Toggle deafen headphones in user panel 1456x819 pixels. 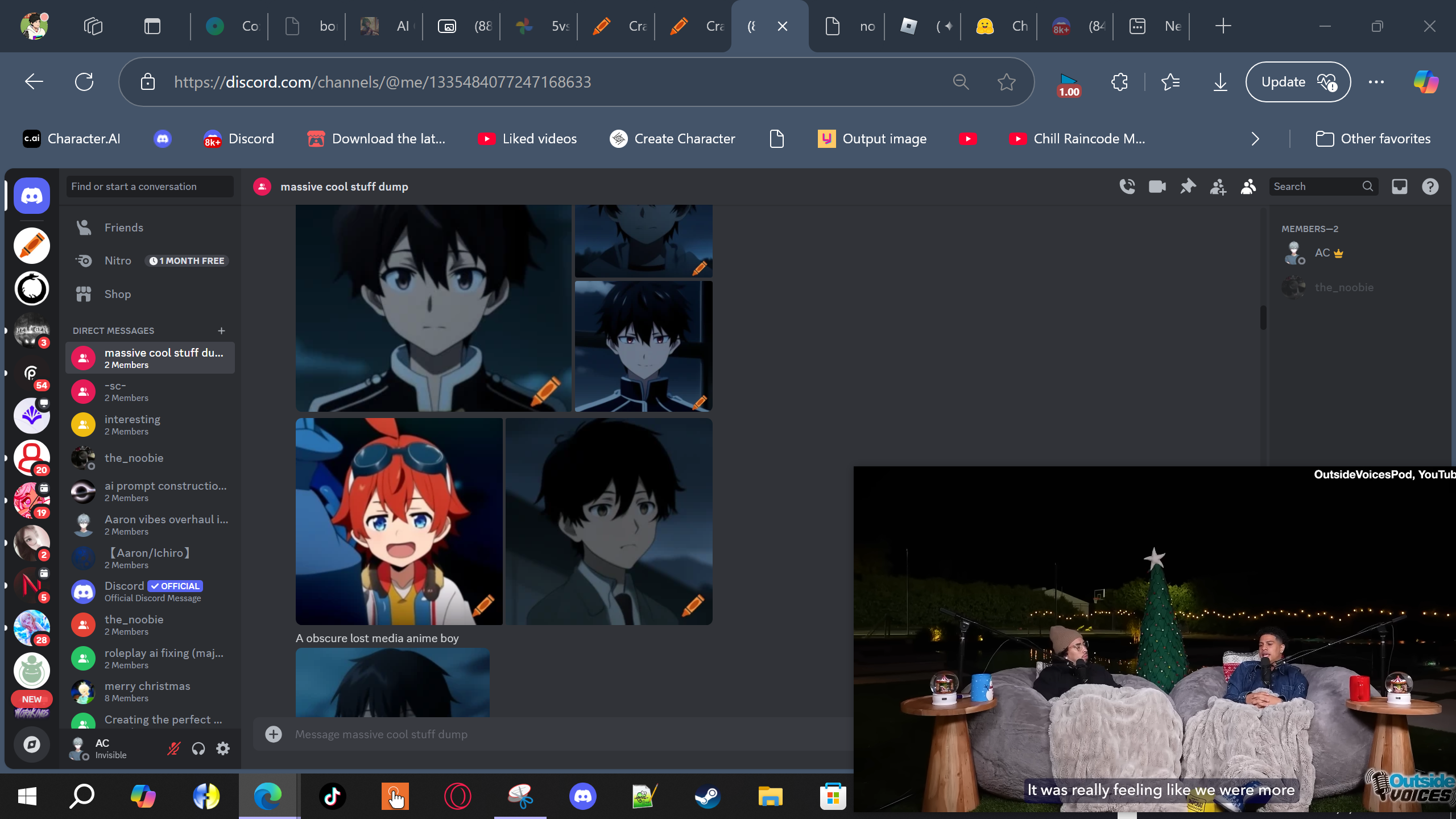click(198, 748)
